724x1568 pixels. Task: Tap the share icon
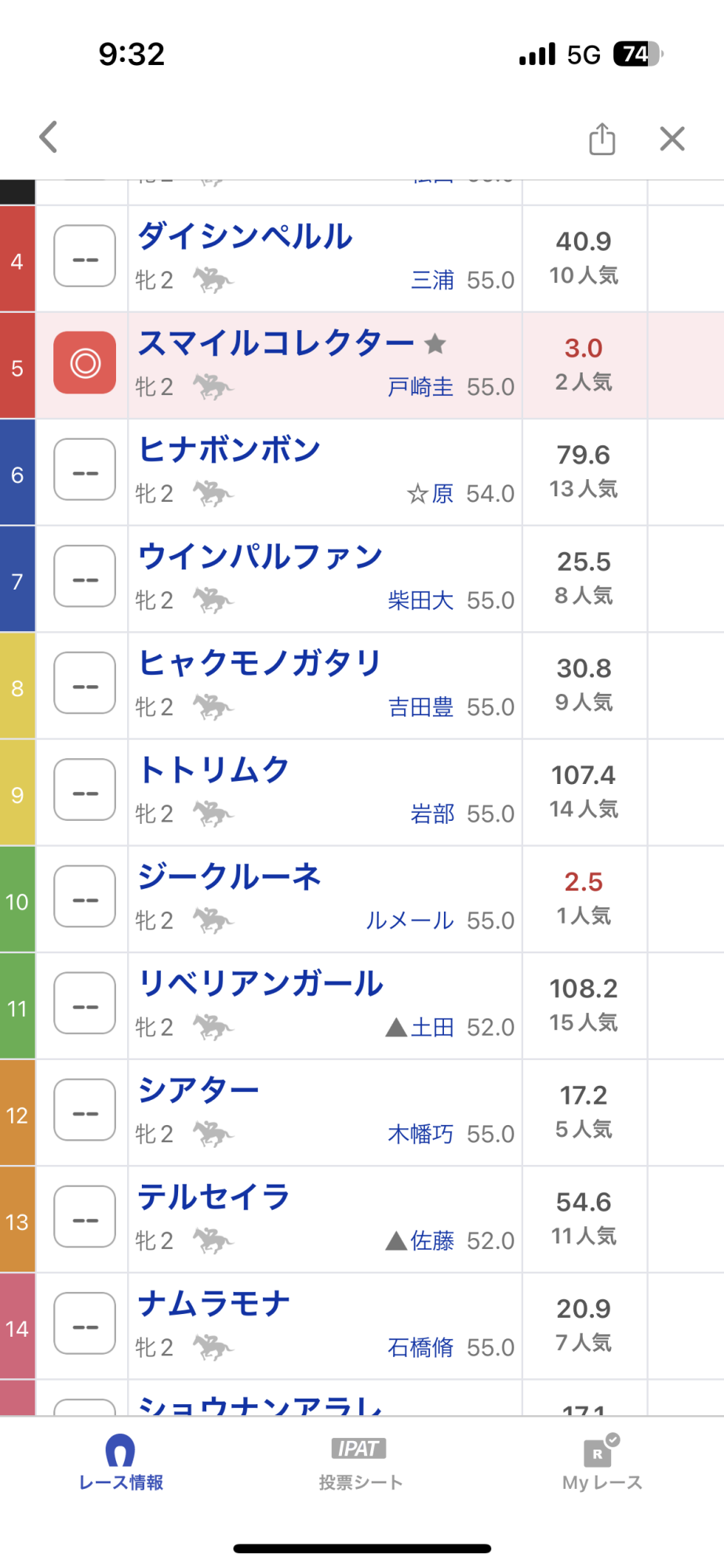click(602, 139)
